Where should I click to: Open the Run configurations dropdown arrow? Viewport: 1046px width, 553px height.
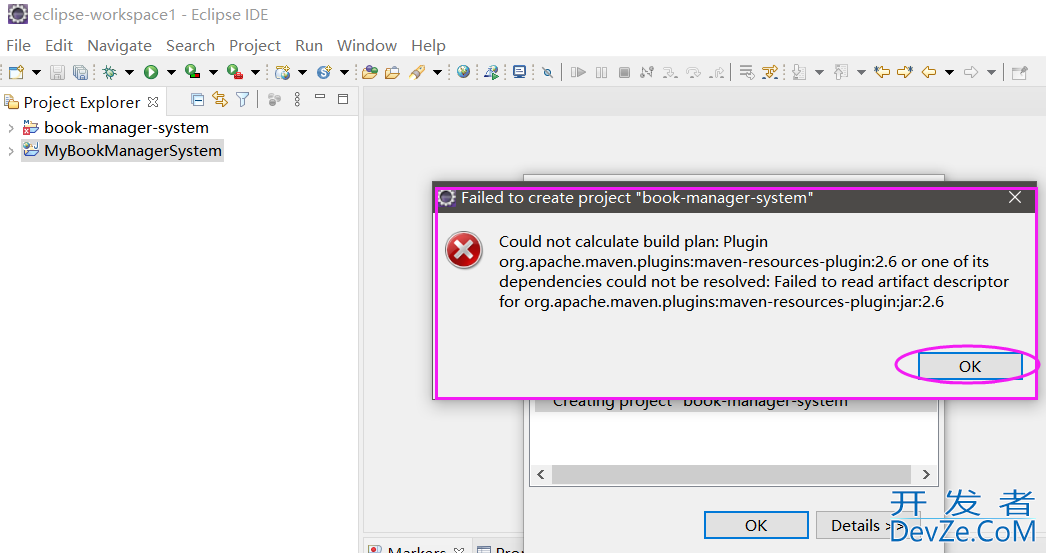[x=171, y=72]
